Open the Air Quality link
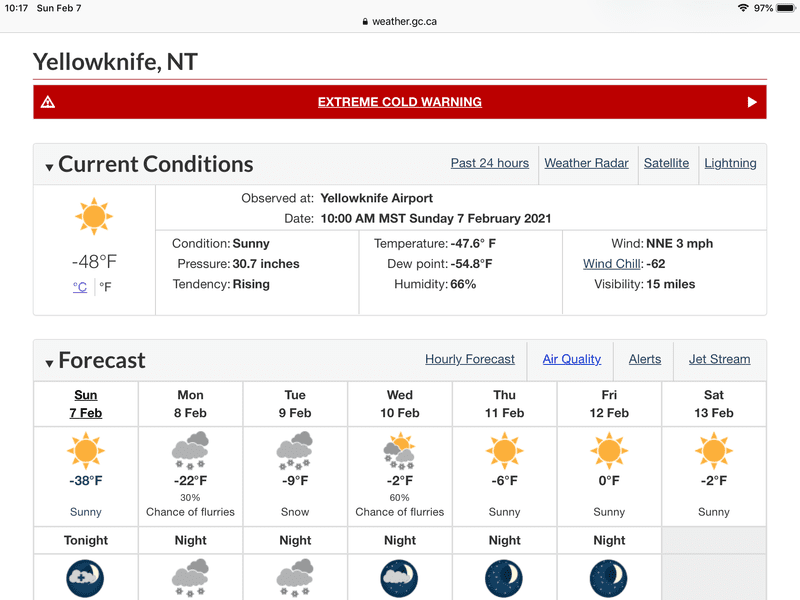 [571, 359]
